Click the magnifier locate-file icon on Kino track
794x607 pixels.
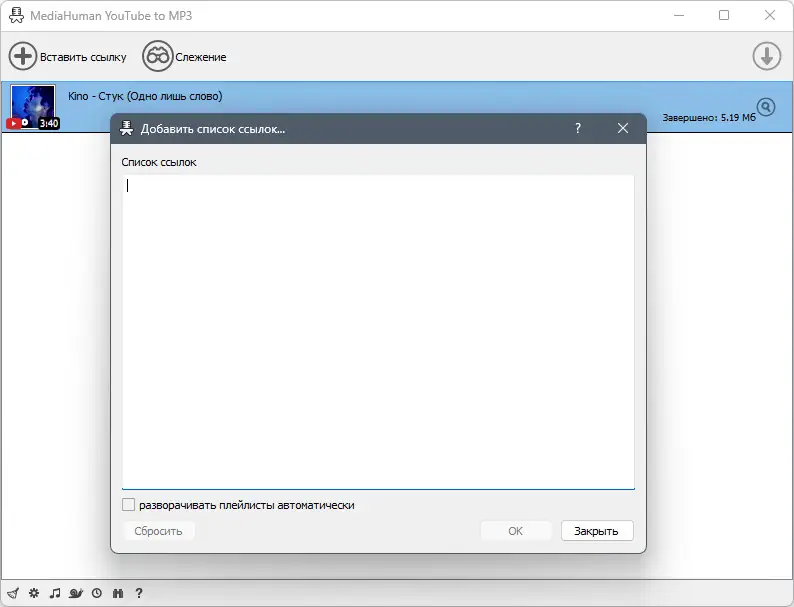(x=766, y=107)
